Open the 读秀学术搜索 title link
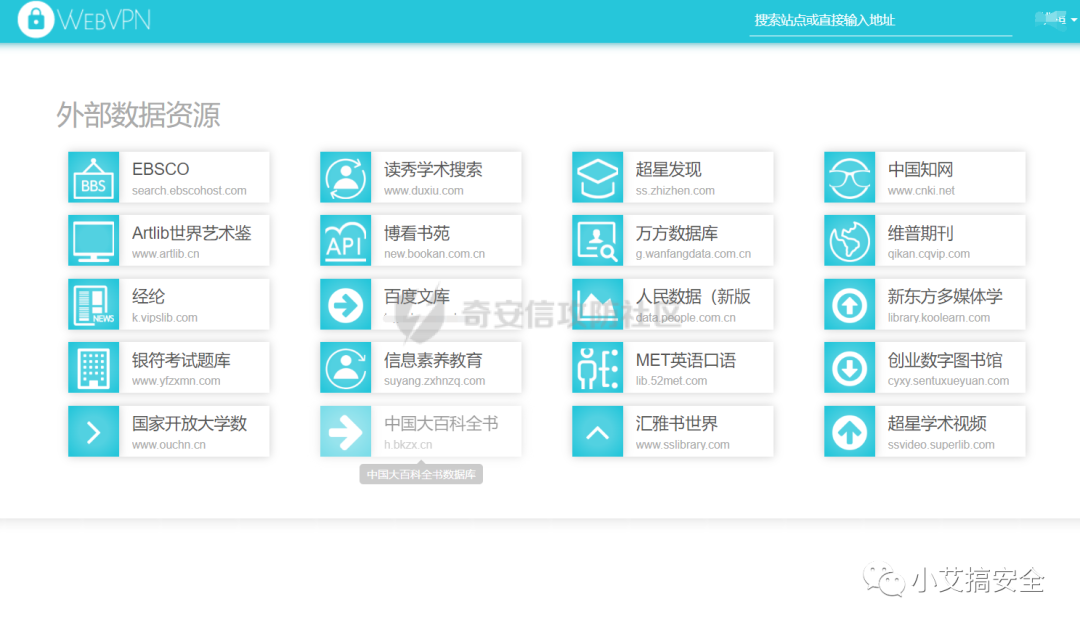 [433, 169]
